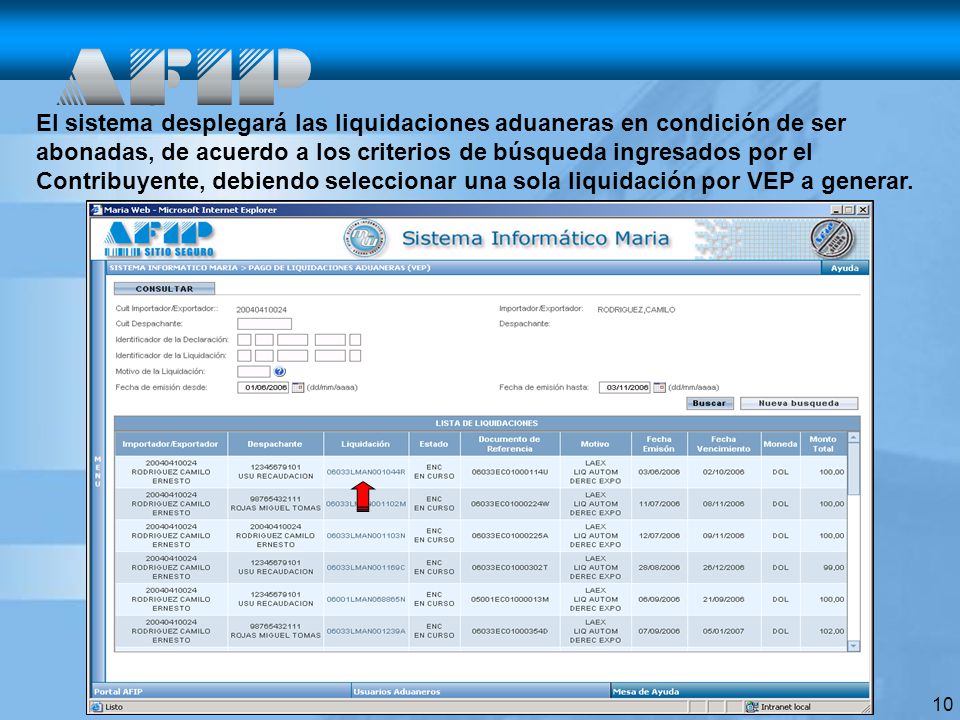
Task: Click the breadcrumb PAGO DE LIQUIDACIONES ADUANERAS (VEP)
Action: click(x=339, y=268)
